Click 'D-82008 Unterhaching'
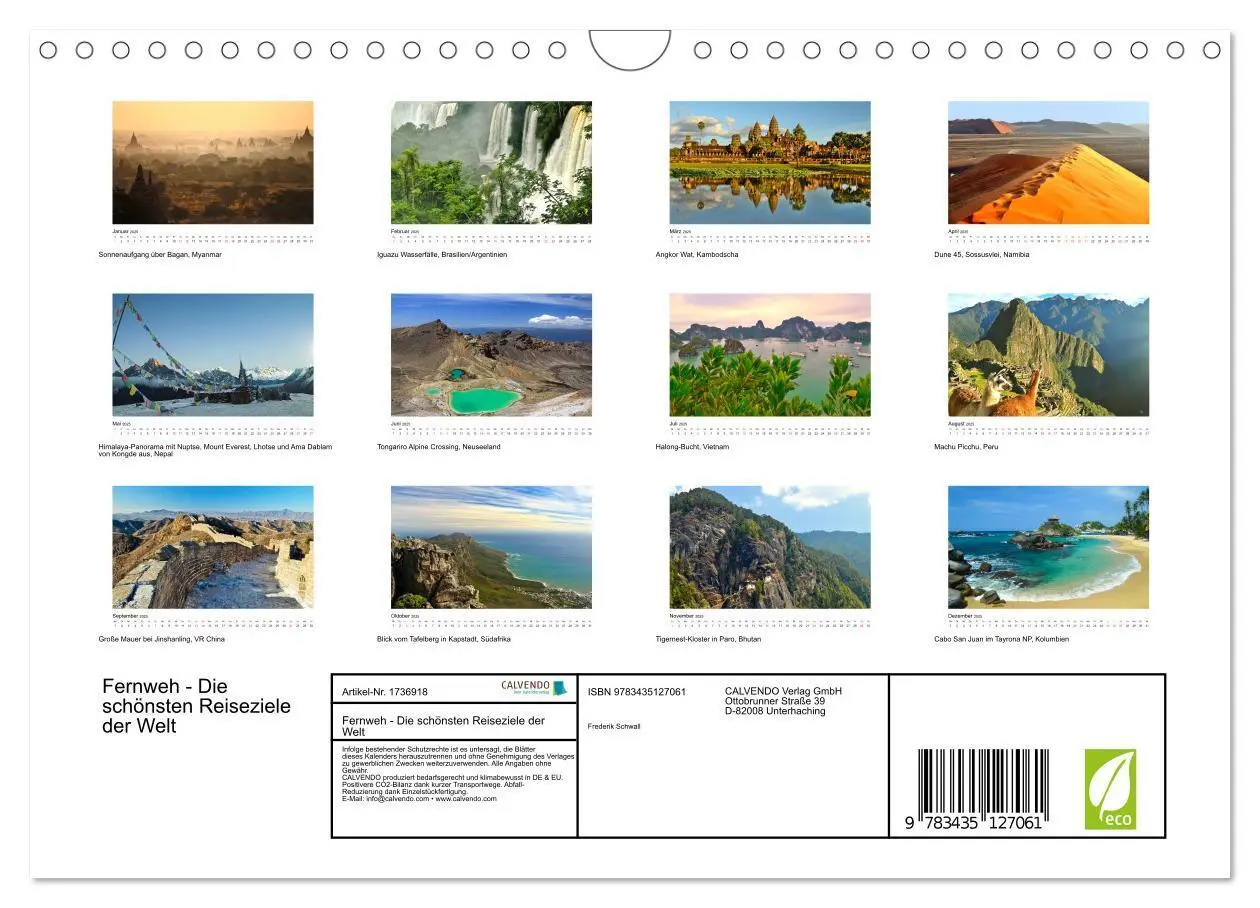The height and width of the screenshot is (908, 1260). point(775,711)
